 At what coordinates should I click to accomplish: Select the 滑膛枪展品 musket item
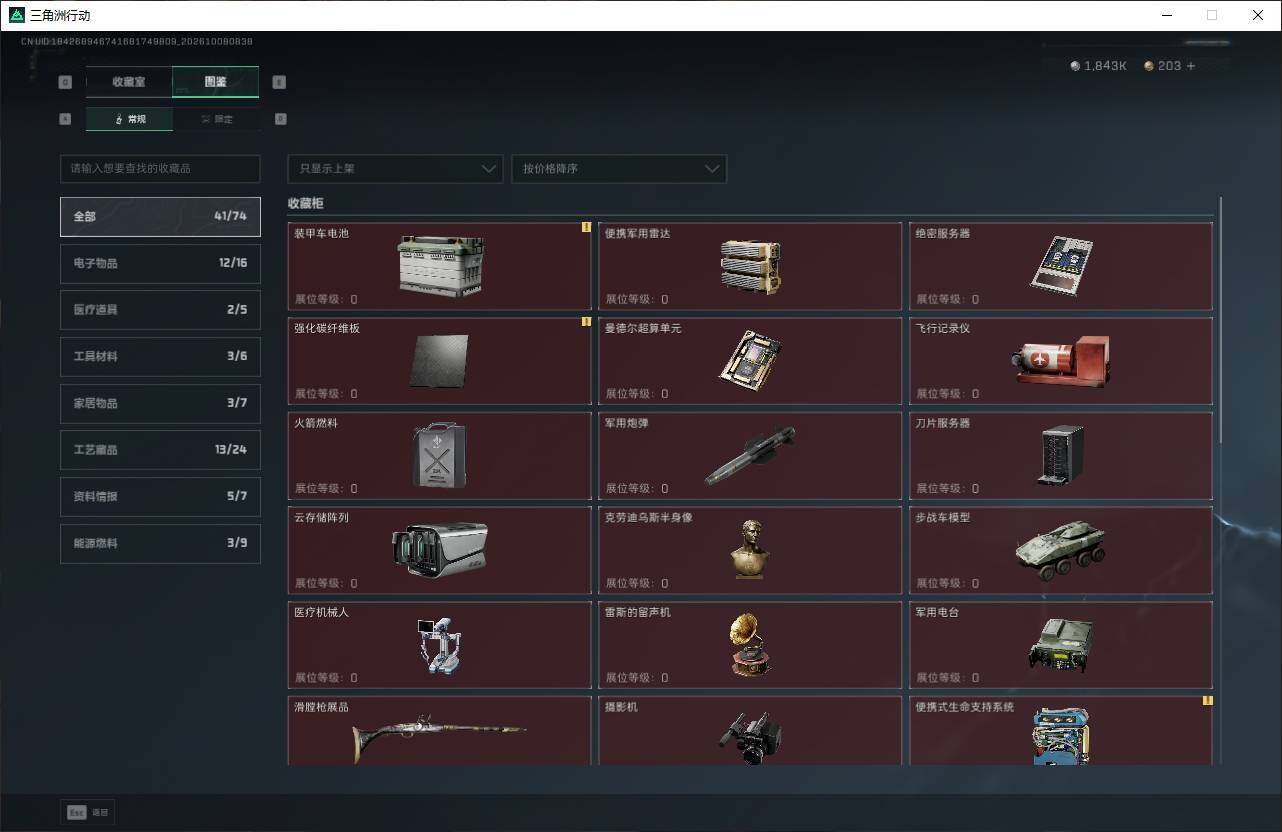[440, 730]
